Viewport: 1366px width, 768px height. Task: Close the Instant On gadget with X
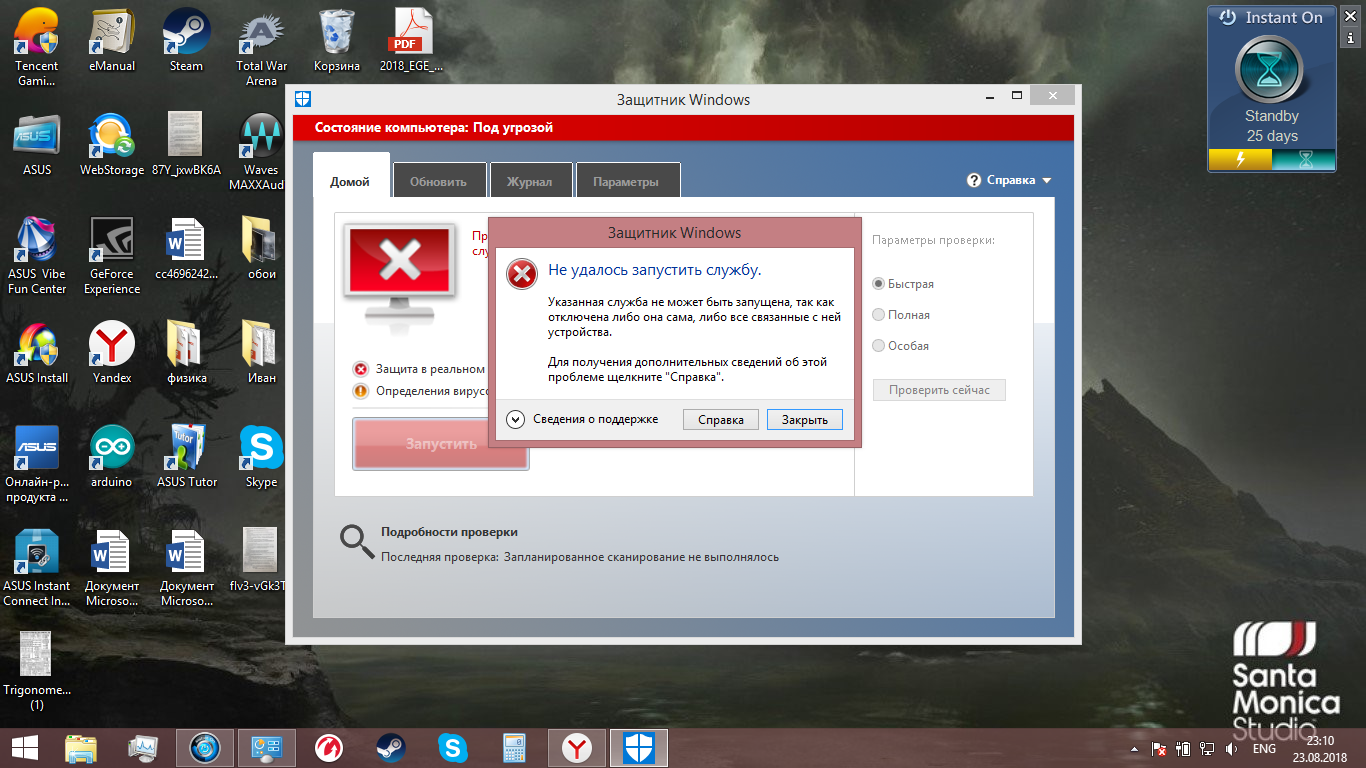pos(1351,14)
